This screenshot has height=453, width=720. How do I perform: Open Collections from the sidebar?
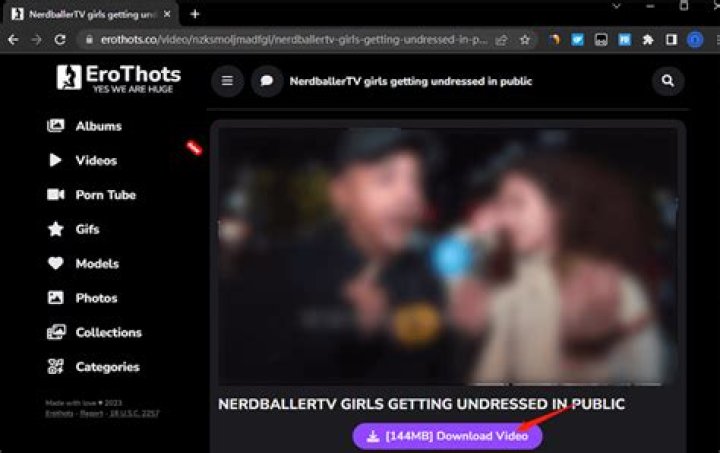coord(108,332)
